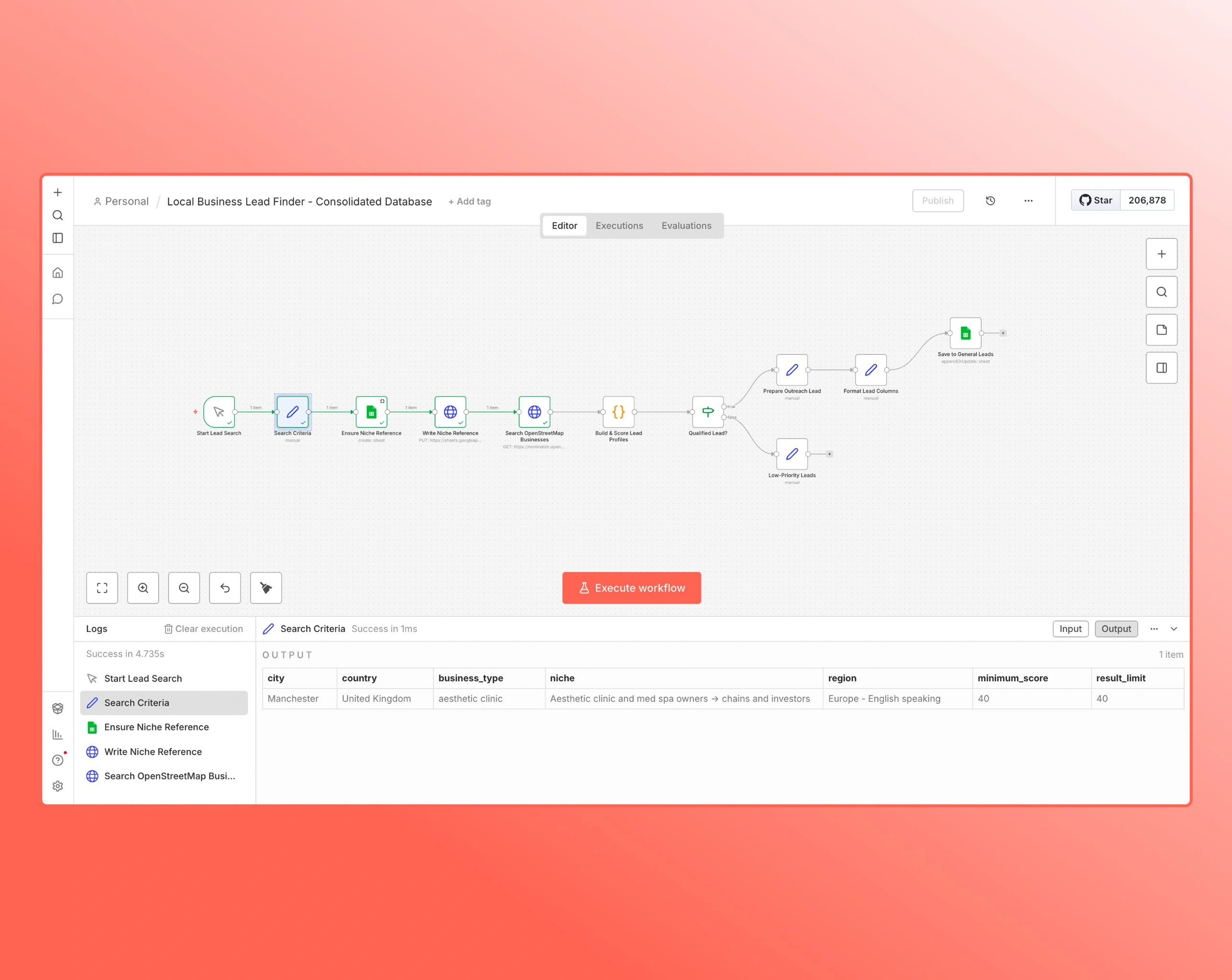The width and height of the screenshot is (1232, 980).
Task: Open the workflow three-dot menu
Action: click(x=1028, y=200)
